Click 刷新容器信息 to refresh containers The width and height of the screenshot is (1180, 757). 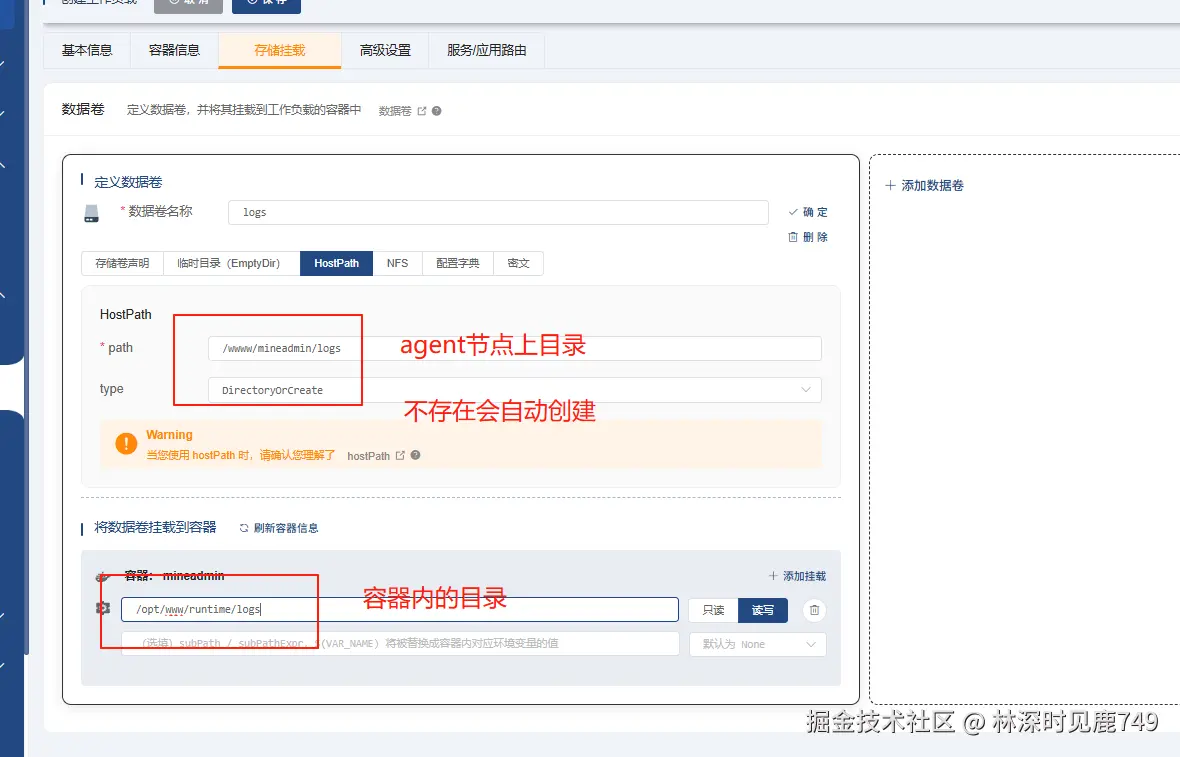coord(279,528)
